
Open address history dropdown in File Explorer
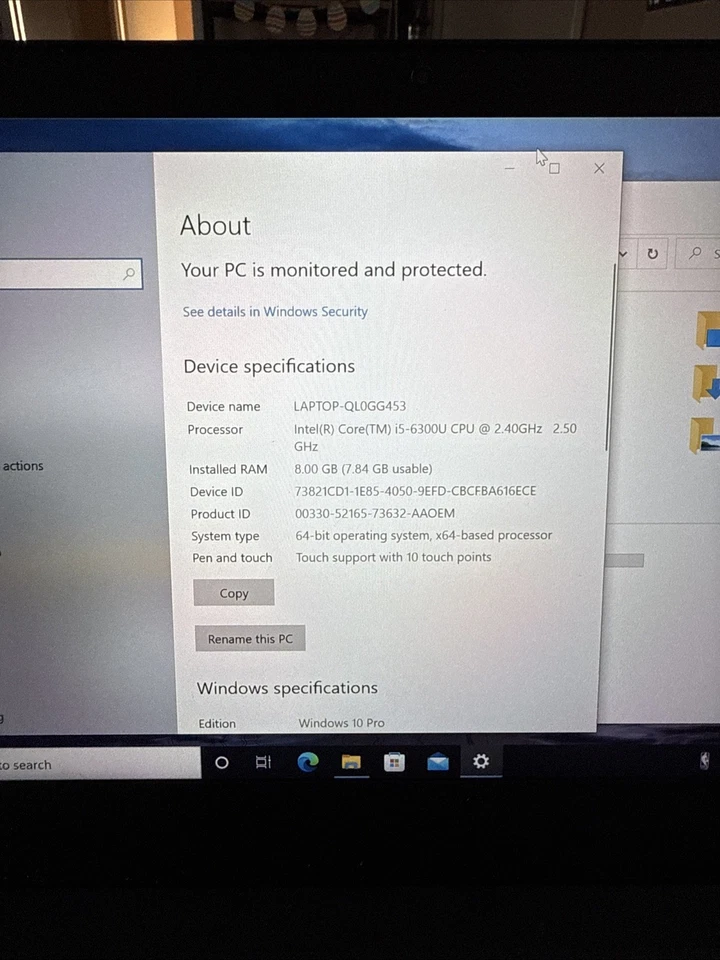coord(623,253)
